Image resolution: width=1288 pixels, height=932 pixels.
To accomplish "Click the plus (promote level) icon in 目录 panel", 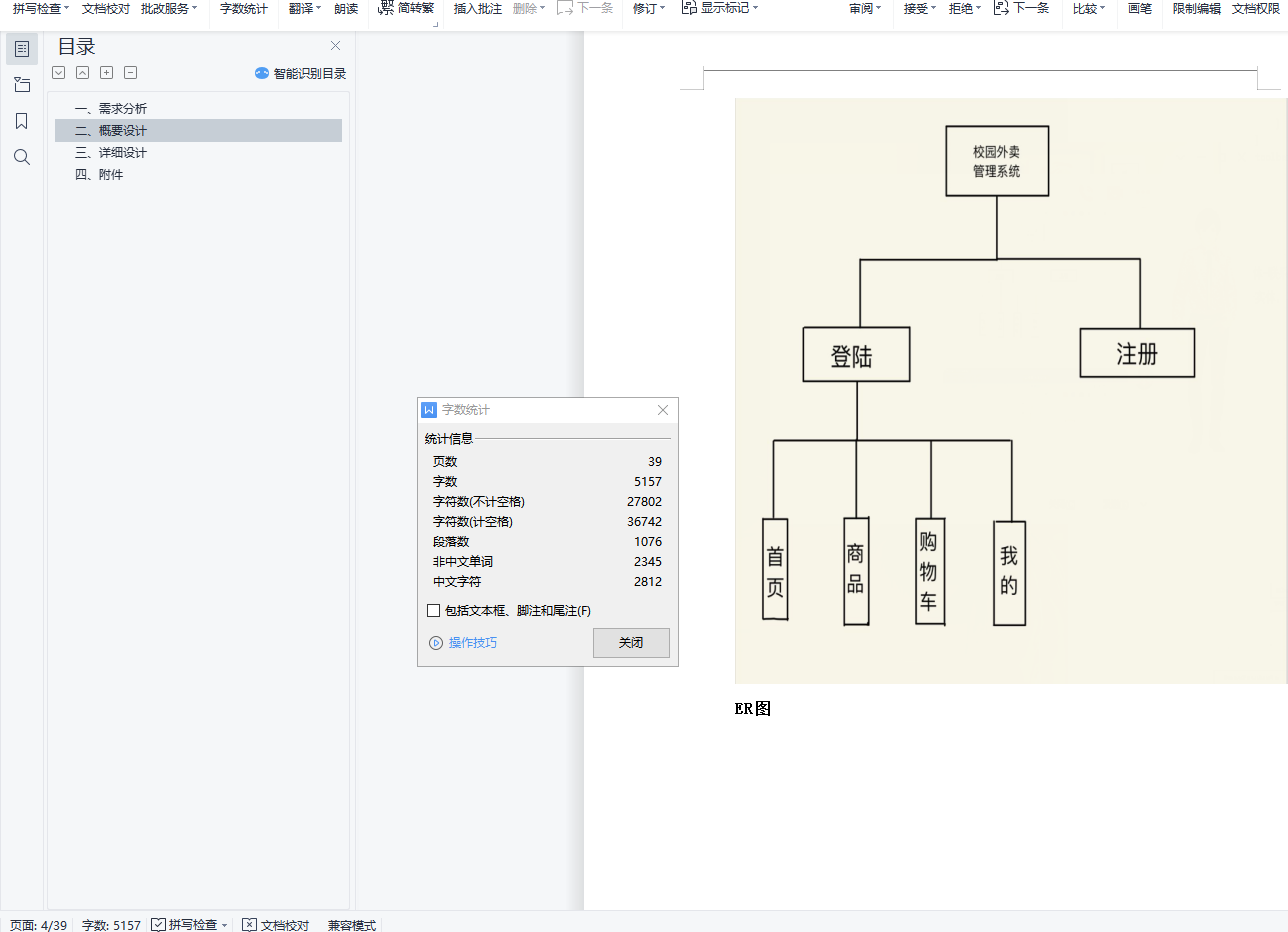I will tap(106, 73).
